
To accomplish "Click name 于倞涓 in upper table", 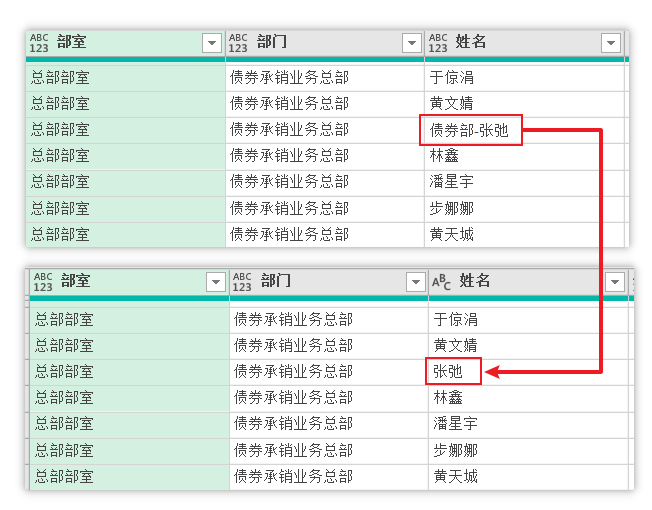I will click(x=452, y=78).
